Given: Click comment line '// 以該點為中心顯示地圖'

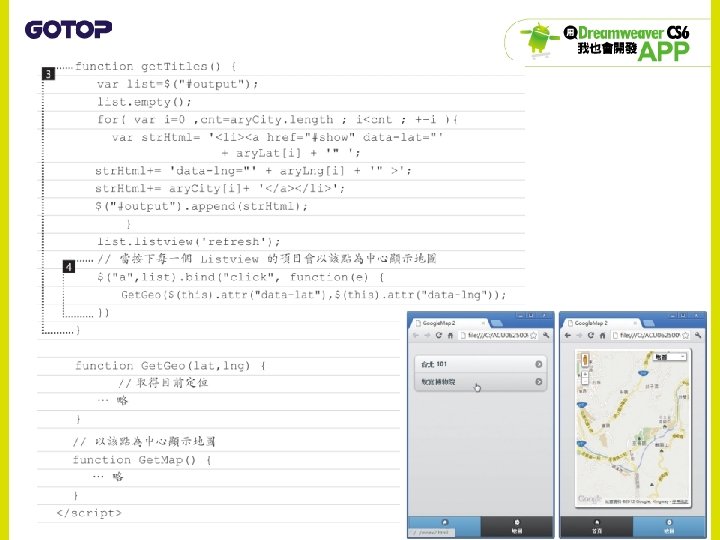Looking at the screenshot, I should point(144,442).
